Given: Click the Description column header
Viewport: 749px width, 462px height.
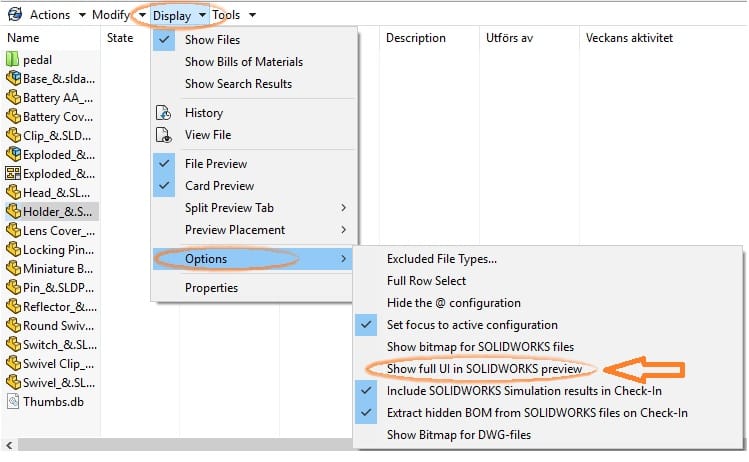Looking at the screenshot, I should pos(415,38).
